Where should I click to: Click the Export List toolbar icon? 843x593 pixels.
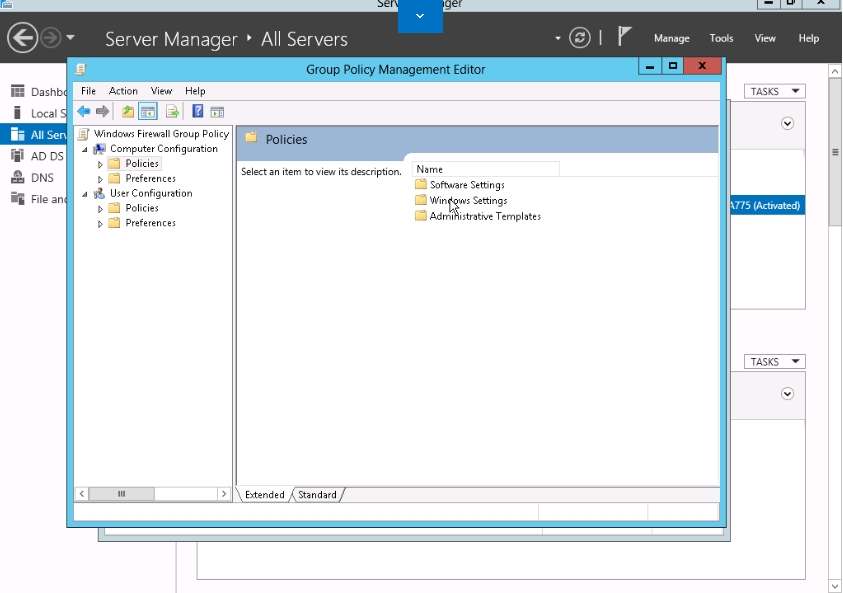coord(172,111)
